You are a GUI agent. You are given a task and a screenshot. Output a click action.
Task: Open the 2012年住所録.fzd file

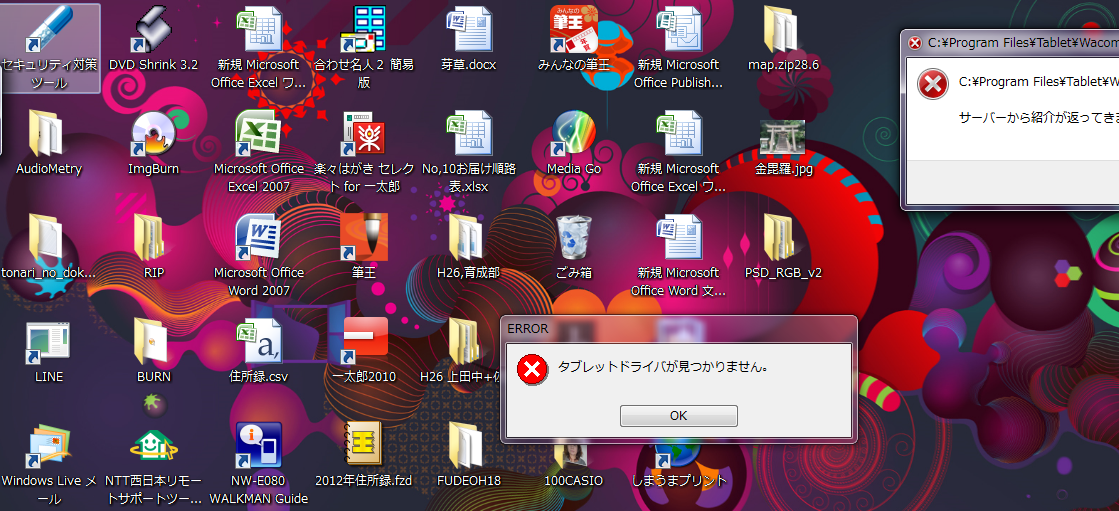click(x=364, y=455)
